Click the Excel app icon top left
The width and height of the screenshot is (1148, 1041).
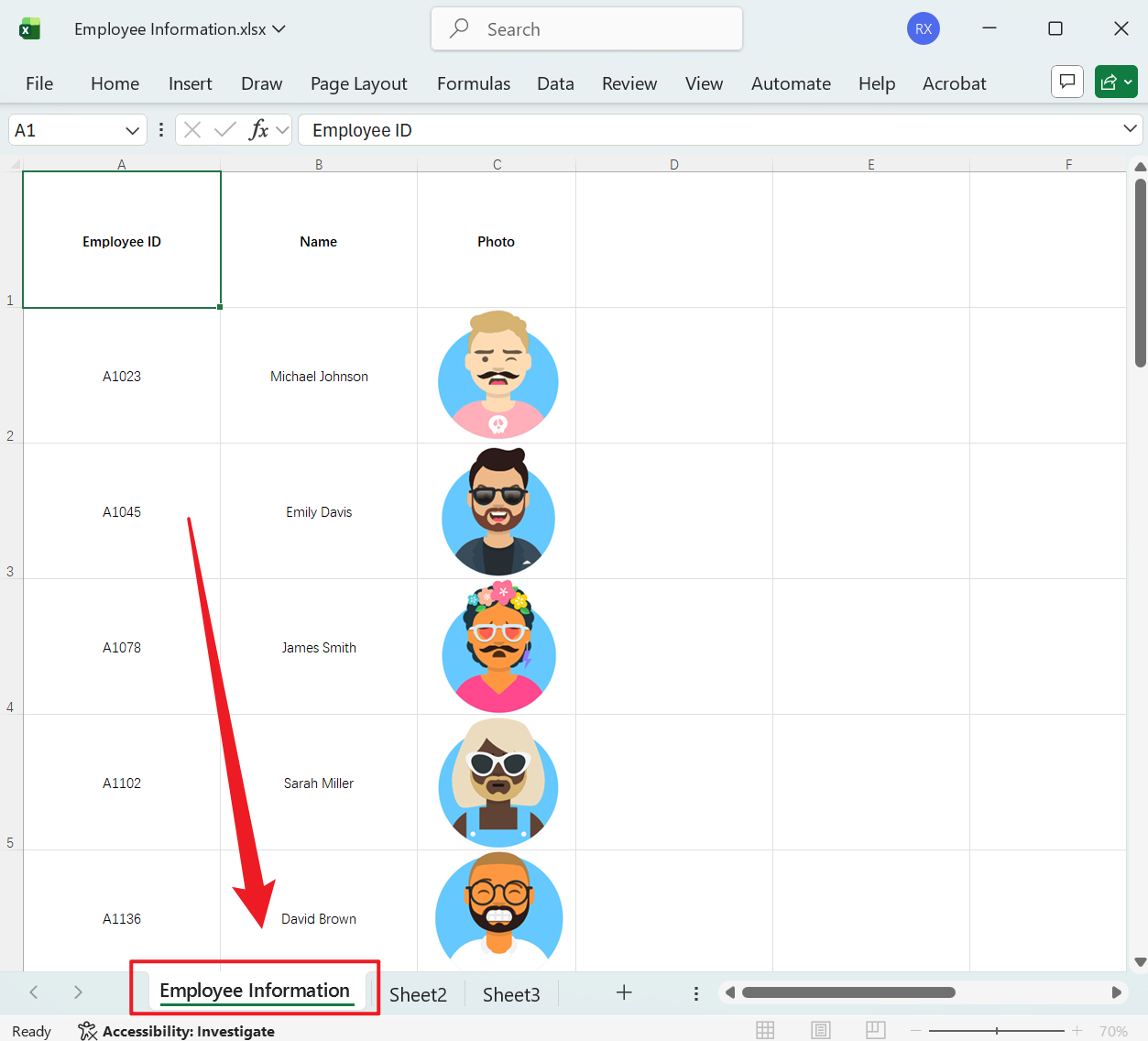pyautogui.click(x=30, y=27)
